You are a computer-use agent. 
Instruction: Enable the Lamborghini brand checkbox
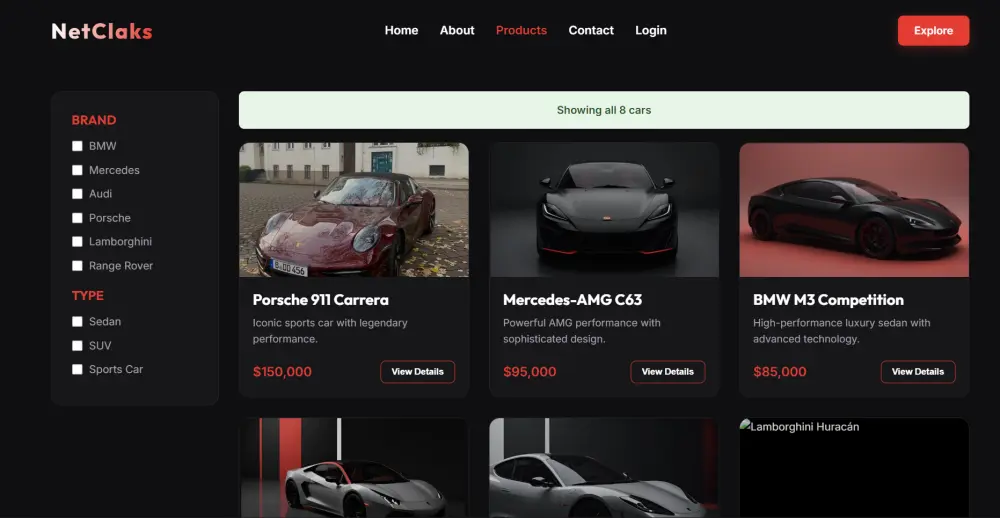pyautogui.click(x=77, y=242)
